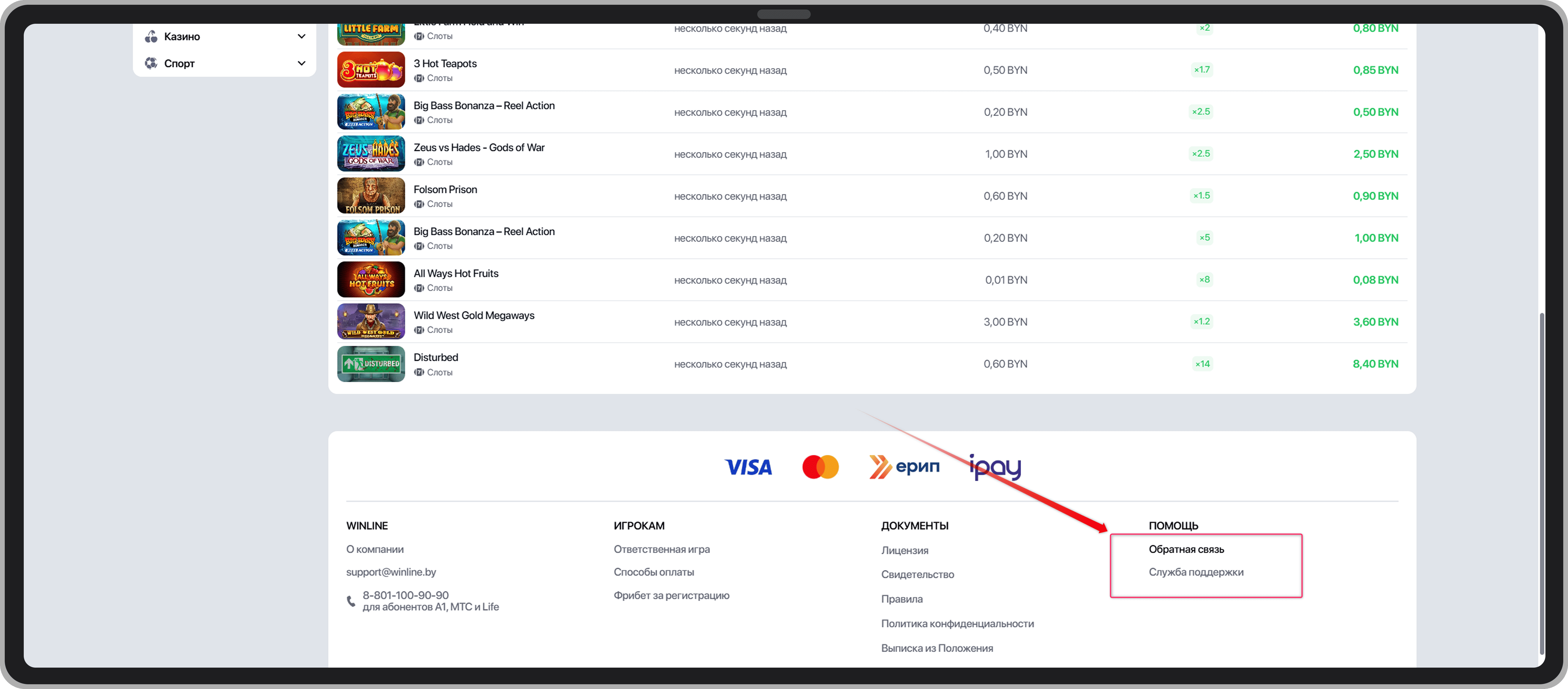
Task: Open the 3 Hot Teapots game thumbnail
Action: coord(371,70)
